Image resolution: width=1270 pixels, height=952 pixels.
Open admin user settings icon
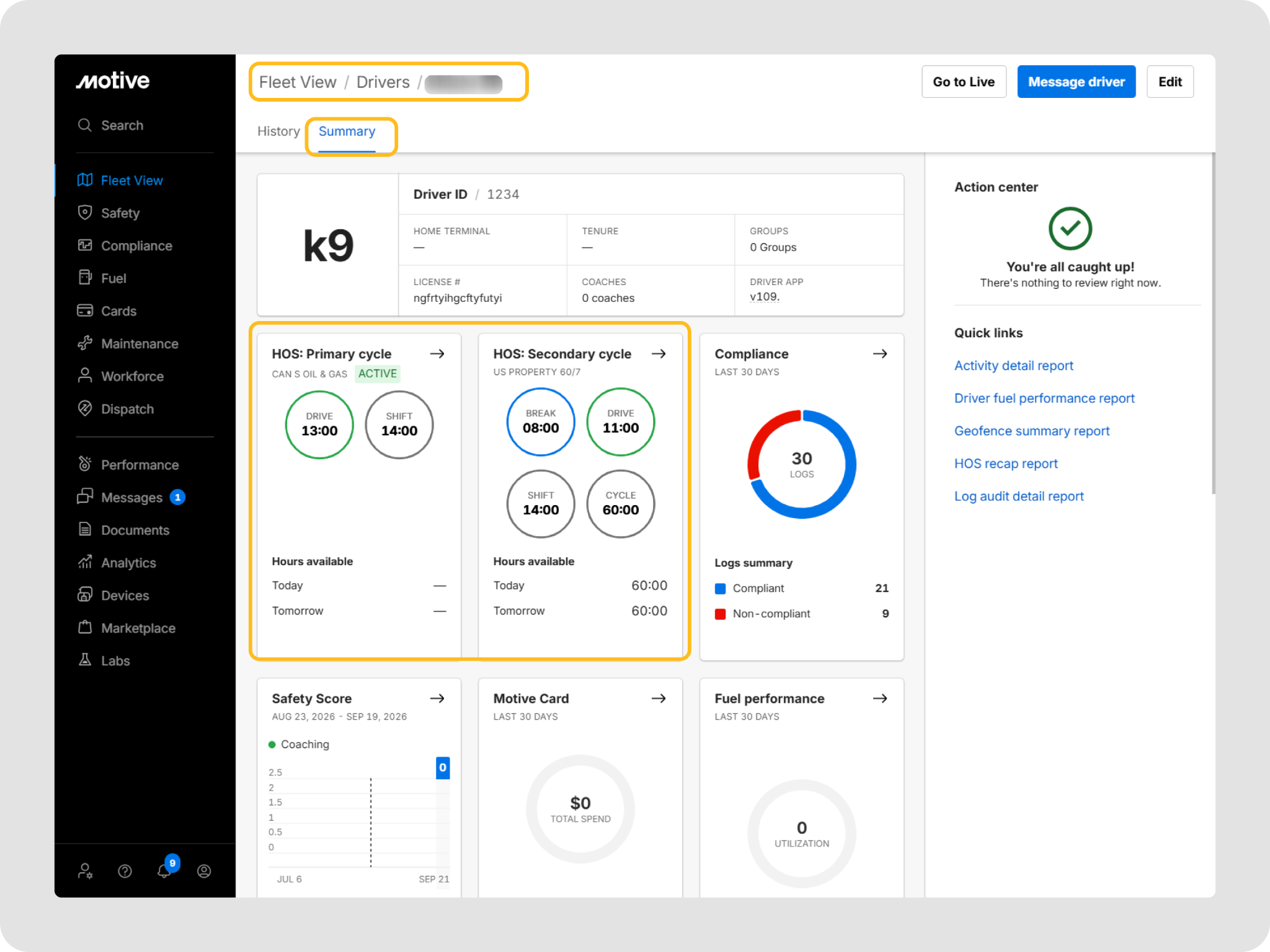[86, 871]
